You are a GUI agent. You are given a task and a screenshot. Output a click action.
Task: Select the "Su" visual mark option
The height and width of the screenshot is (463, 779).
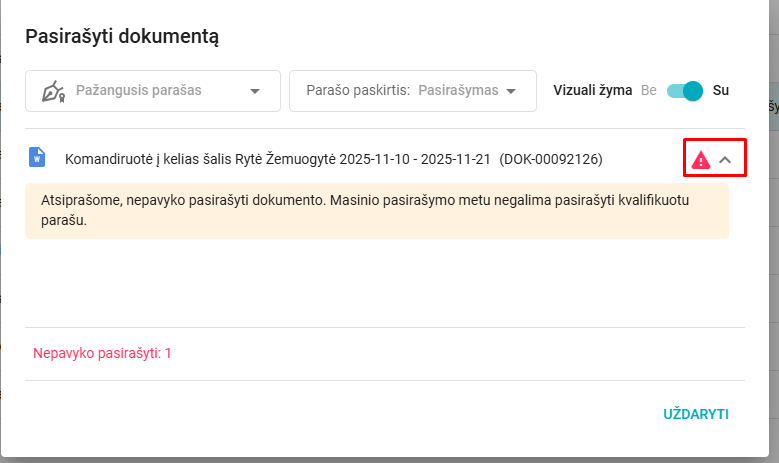721,91
